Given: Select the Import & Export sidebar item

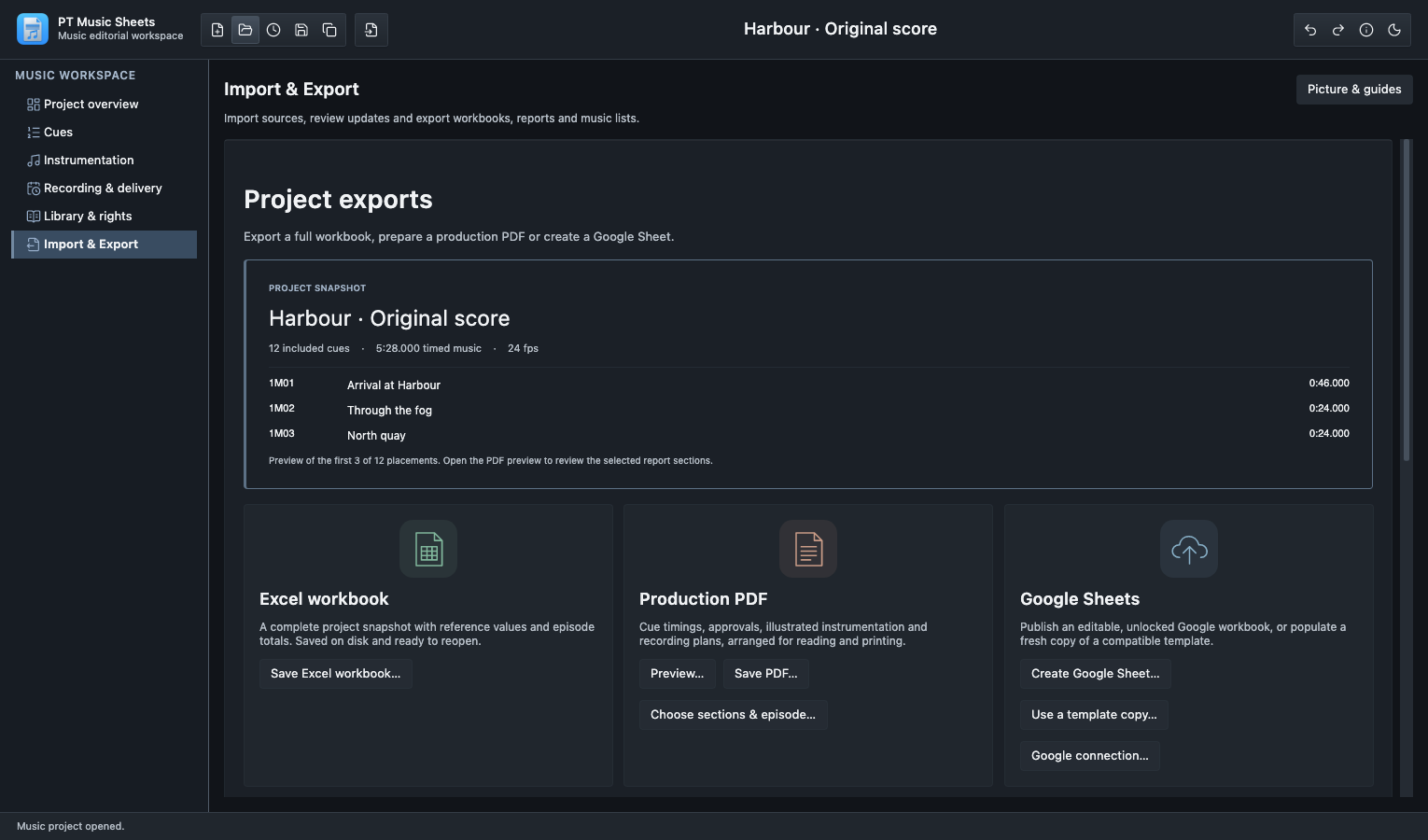Looking at the screenshot, I should coord(105,245).
